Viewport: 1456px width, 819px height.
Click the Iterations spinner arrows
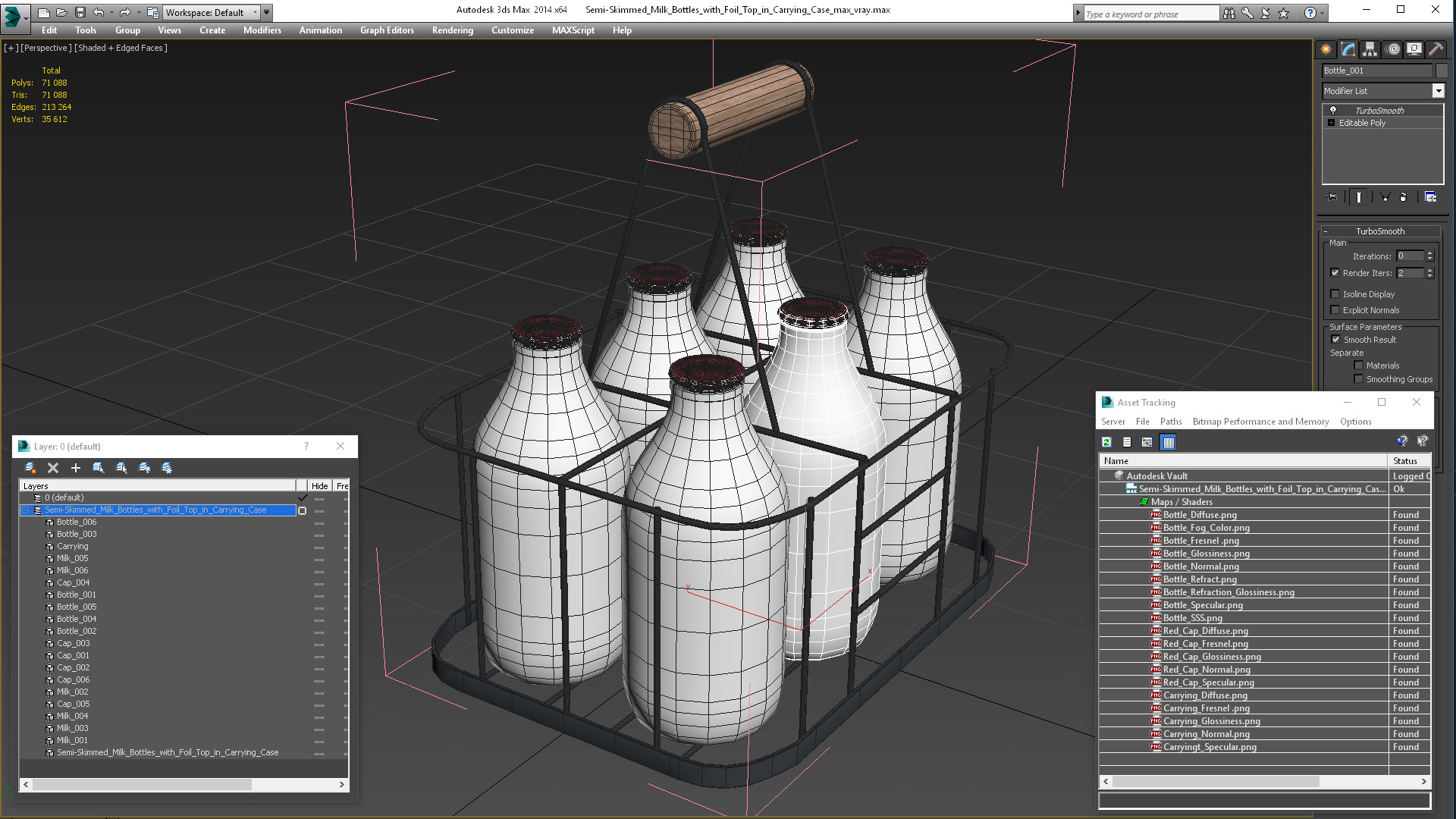[1429, 256]
